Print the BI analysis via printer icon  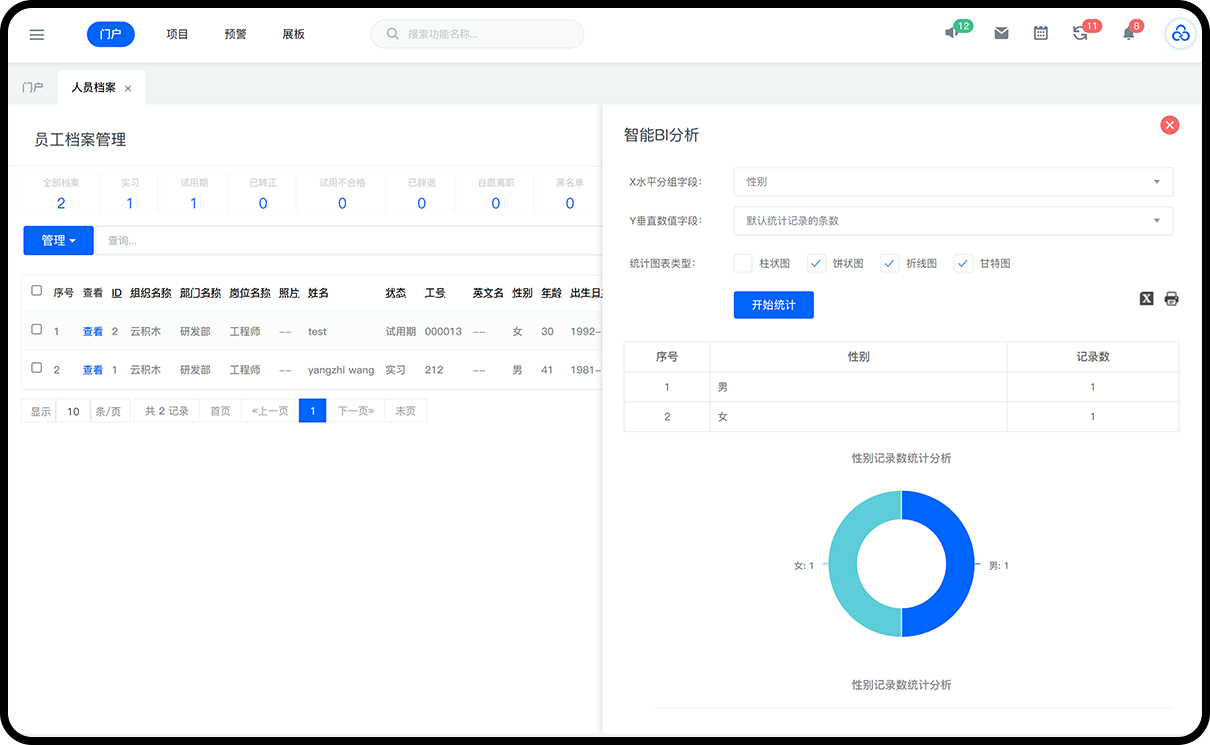tap(1171, 299)
